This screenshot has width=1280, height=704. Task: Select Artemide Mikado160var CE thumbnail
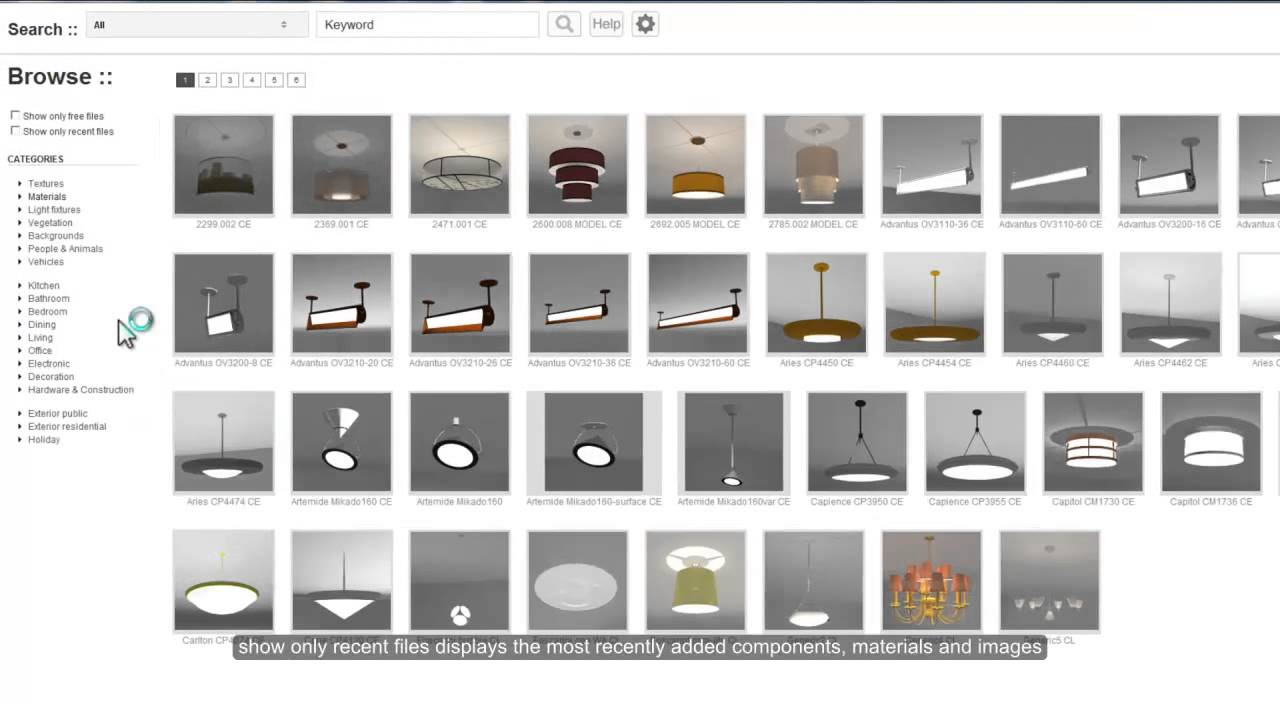tap(734, 442)
